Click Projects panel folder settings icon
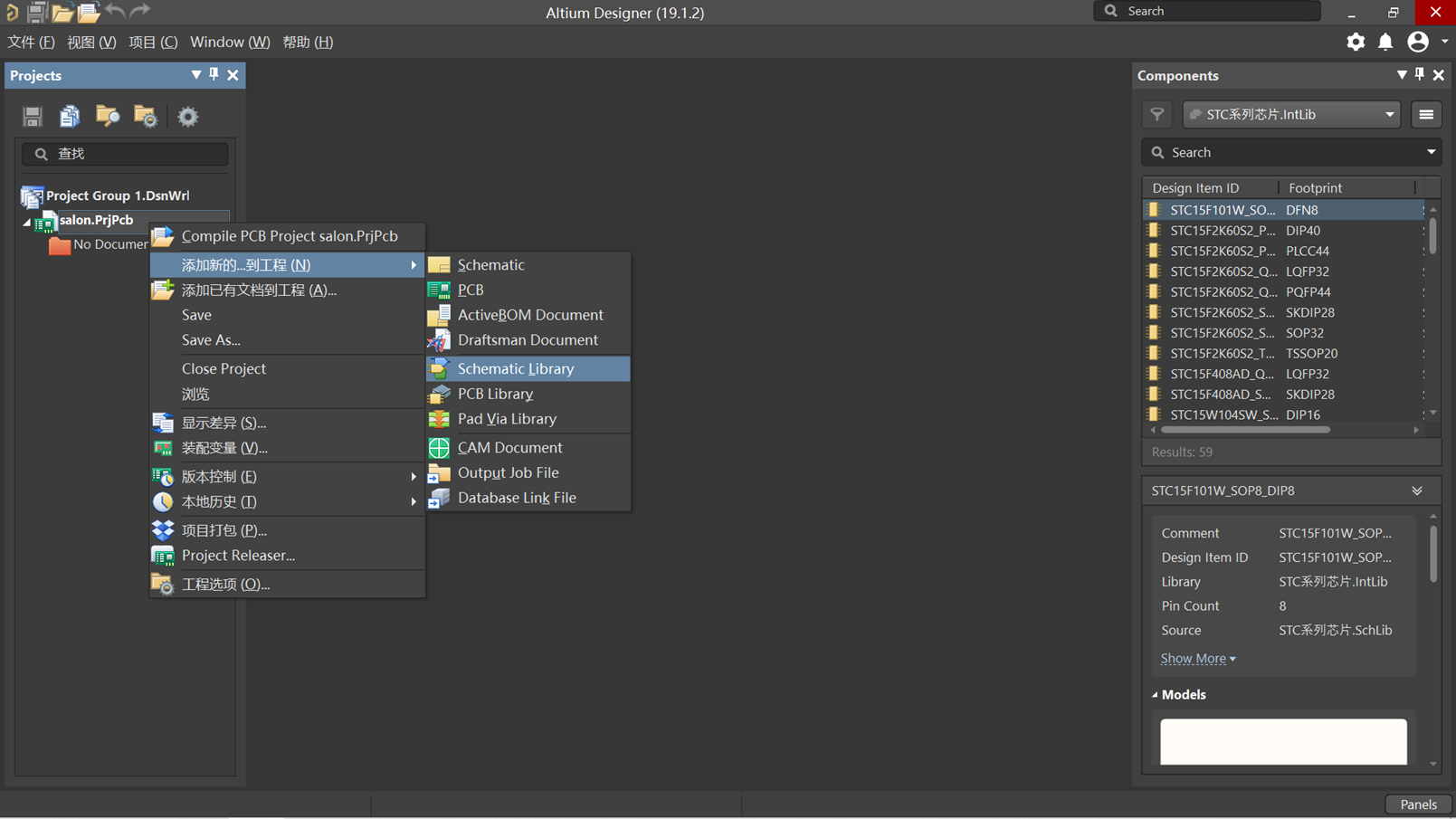Image resolution: width=1456 pixels, height=819 pixels. click(146, 116)
